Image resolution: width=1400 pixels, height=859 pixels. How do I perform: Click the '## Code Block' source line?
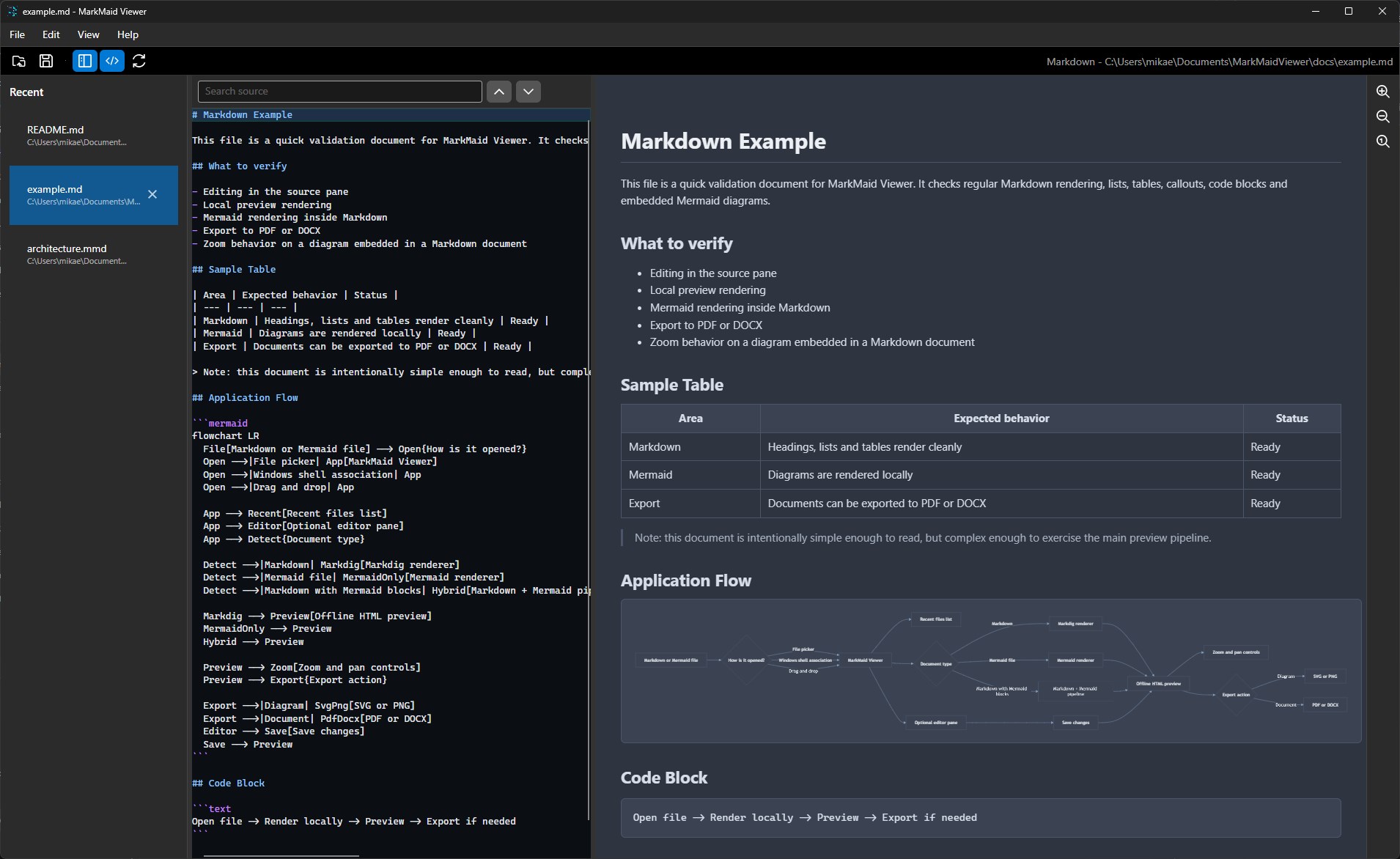(229, 784)
